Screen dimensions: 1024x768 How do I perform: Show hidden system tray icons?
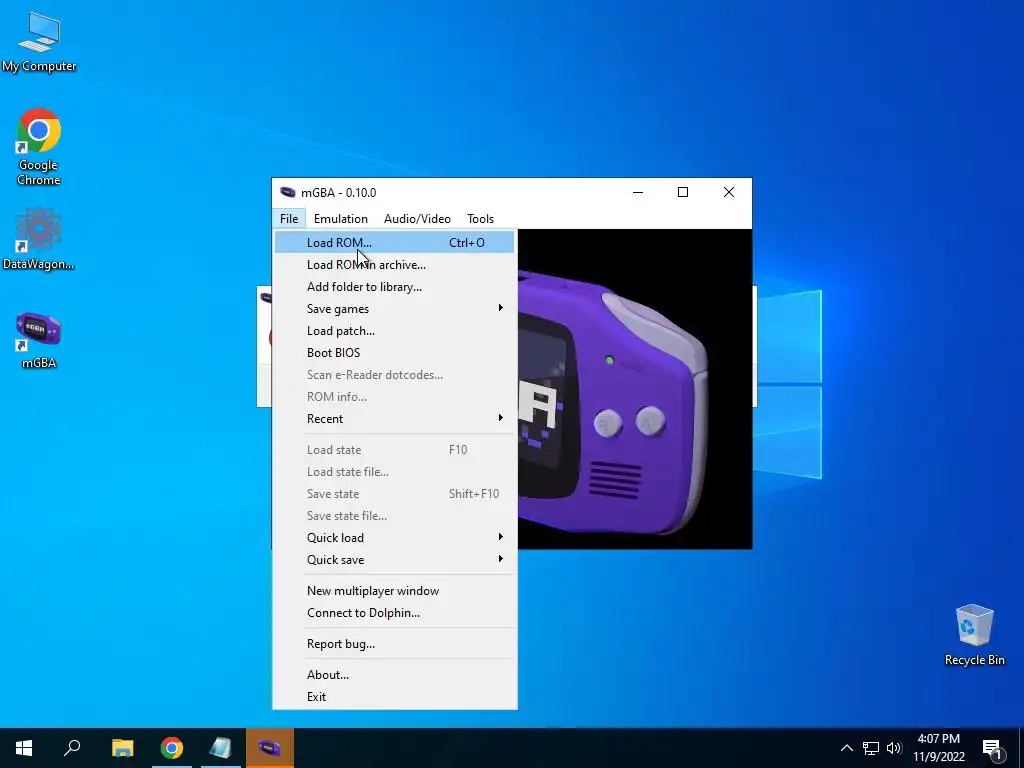[x=846, y=748]
